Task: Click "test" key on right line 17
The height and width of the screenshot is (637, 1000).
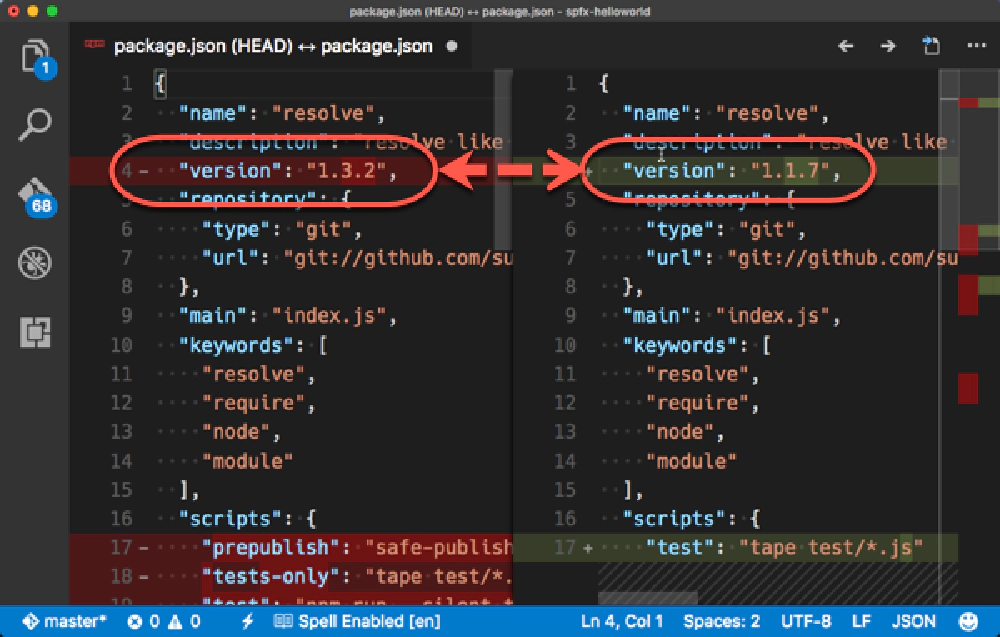Action: click(x=680, y=548)
